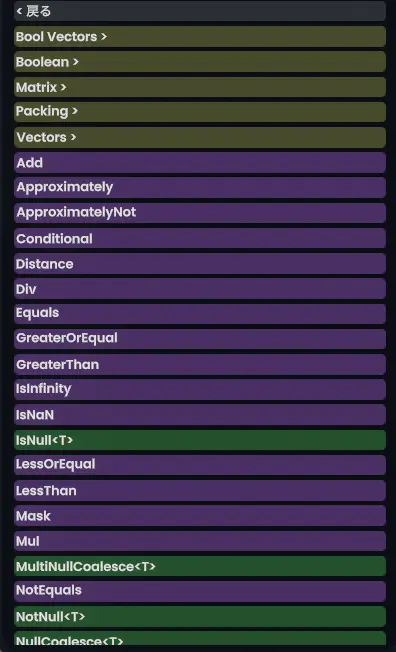Image resolution: width=396 pixels, height=652 pixels.
Task: Pick the Equals node
Action: pos(200,314)
